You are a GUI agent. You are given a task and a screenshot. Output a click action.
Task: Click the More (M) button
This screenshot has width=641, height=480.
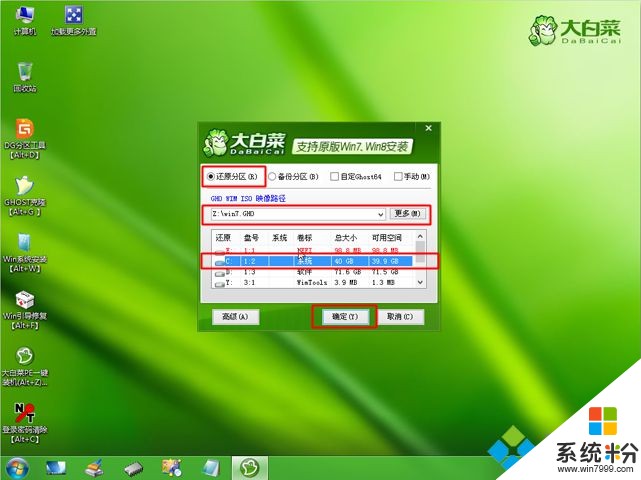[408, 213]
